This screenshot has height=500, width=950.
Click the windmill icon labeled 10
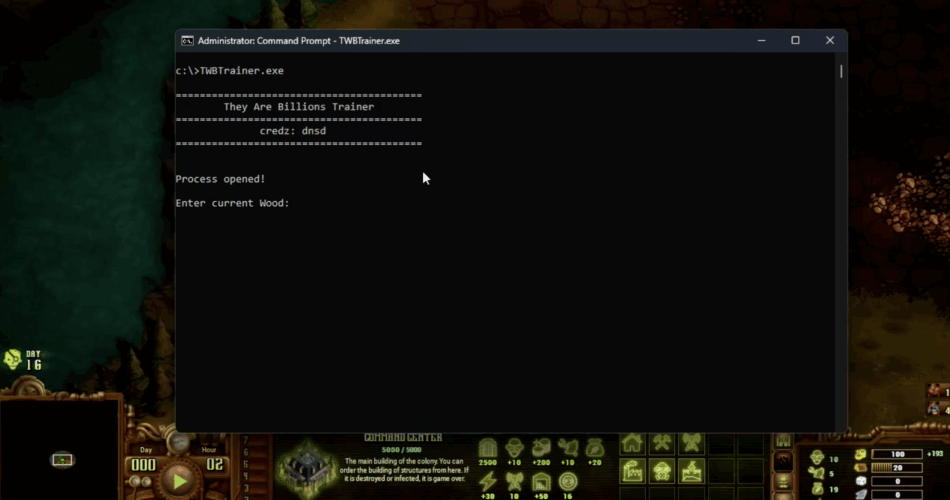pos(514,482)
